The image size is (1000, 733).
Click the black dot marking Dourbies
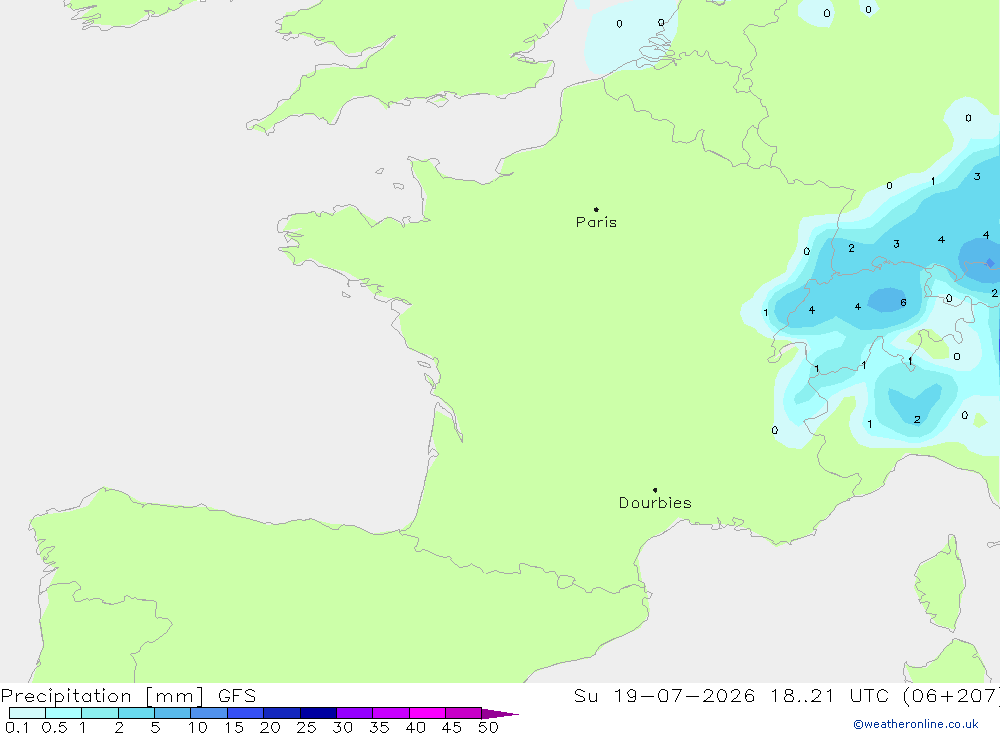pos(655,490)
